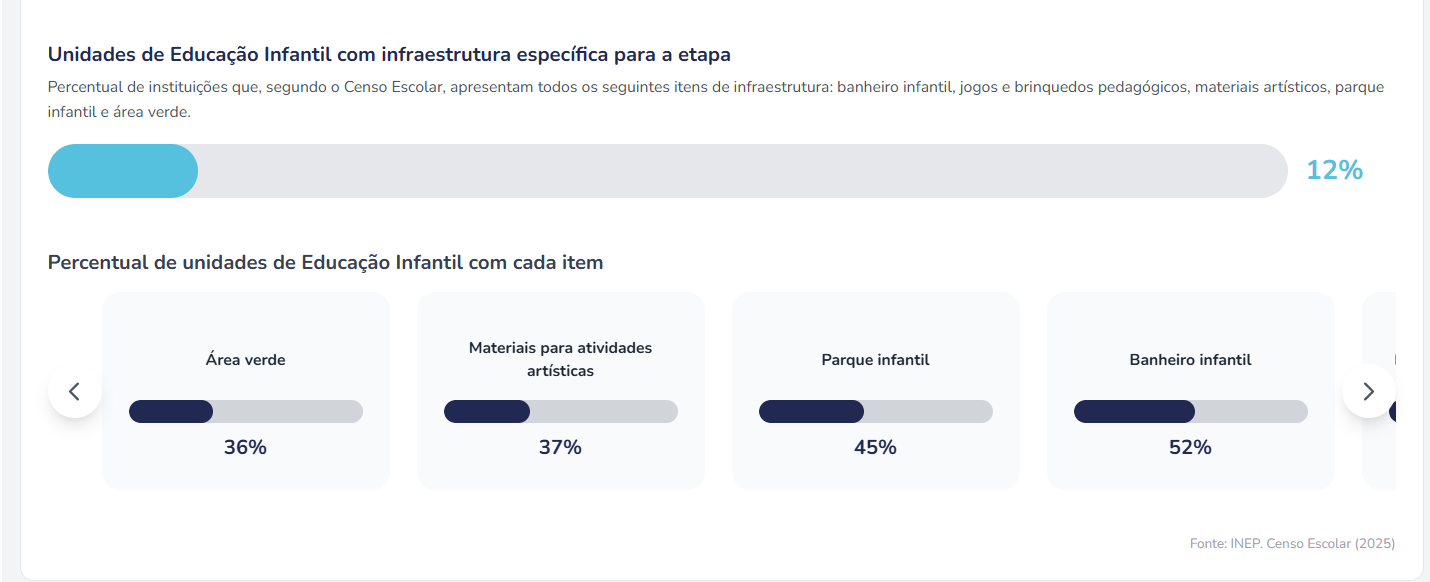The image size is (1430, 582).
Task: Click the Fonte: INEP. Censo Escolar source text
Action: tap(1292, 544)
